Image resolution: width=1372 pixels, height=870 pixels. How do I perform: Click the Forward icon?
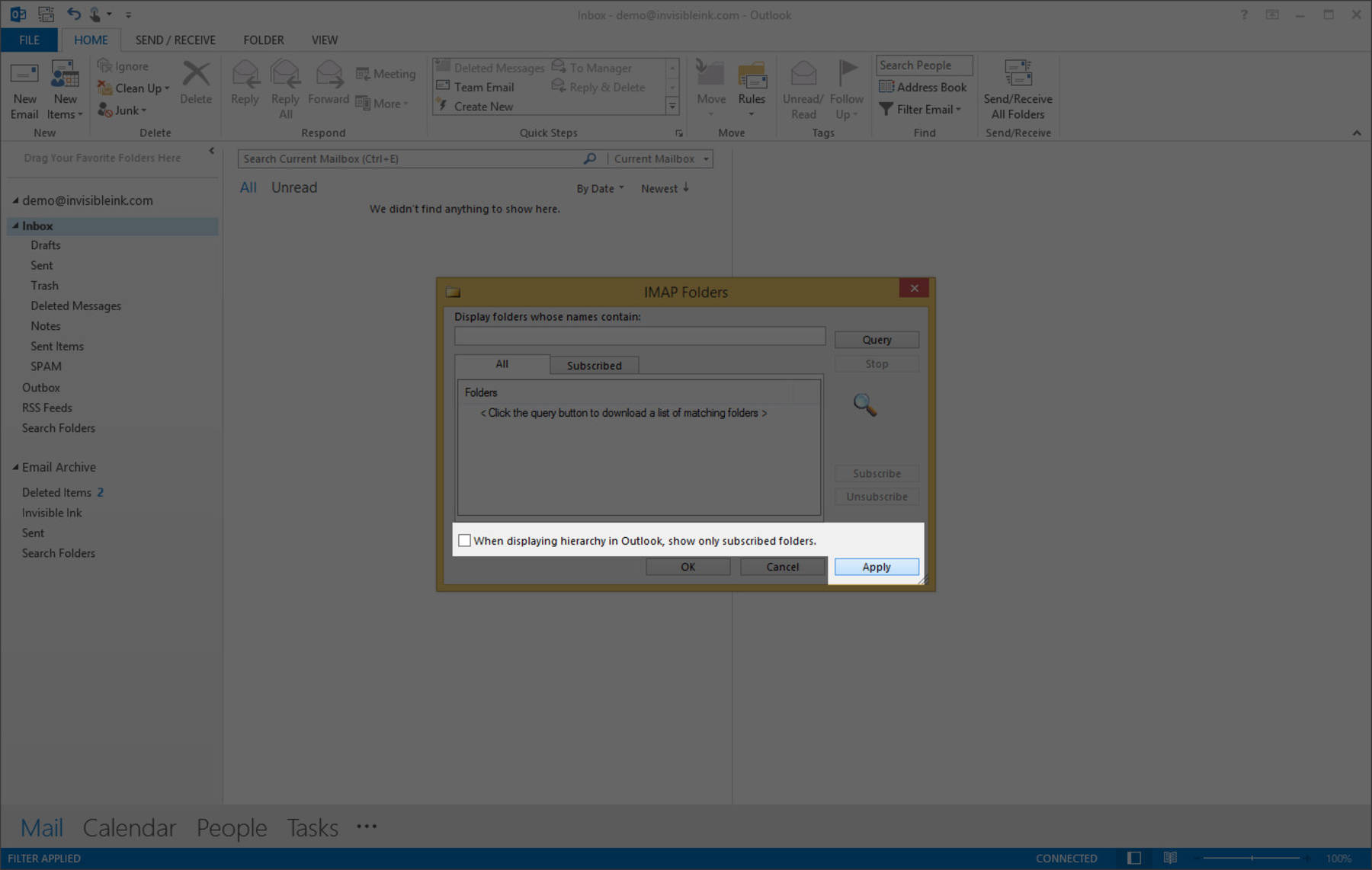coord(329,76)
